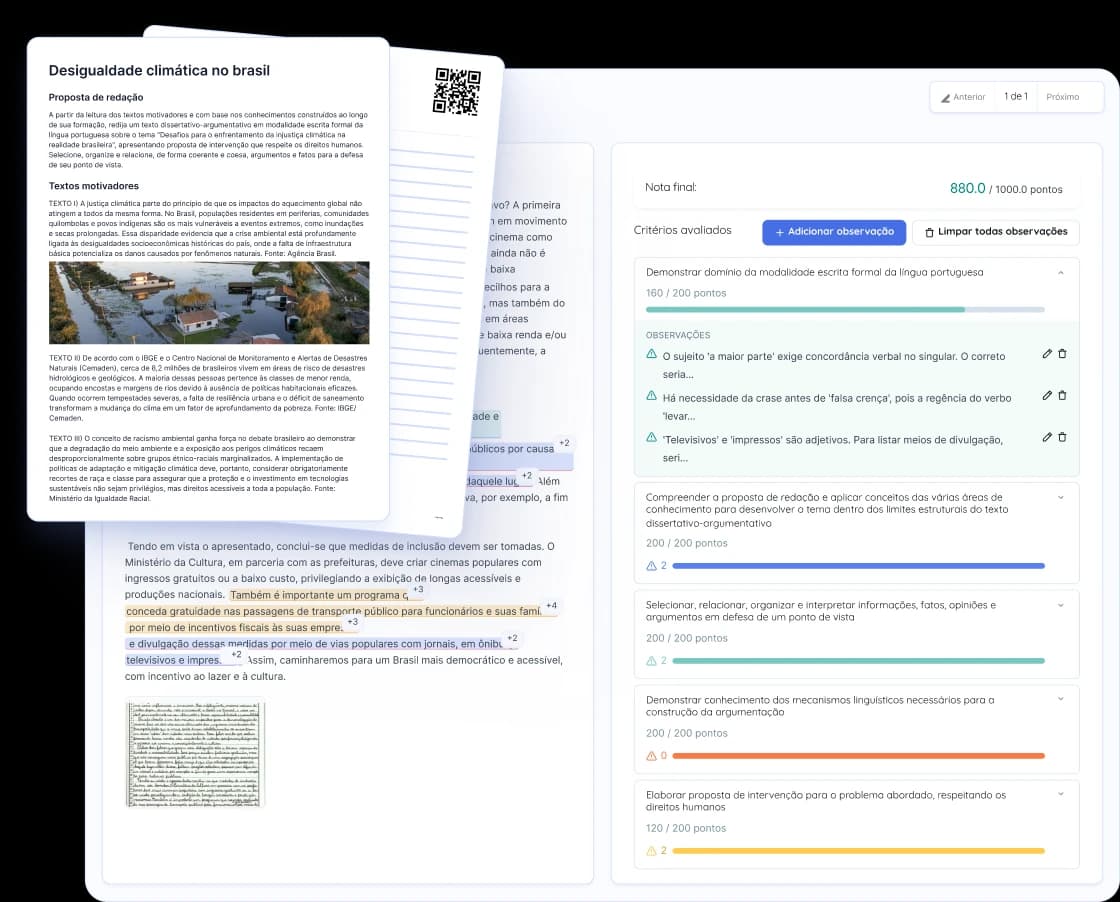
Task: Click the Próximo navigation button
Action: pos(1062,97)
